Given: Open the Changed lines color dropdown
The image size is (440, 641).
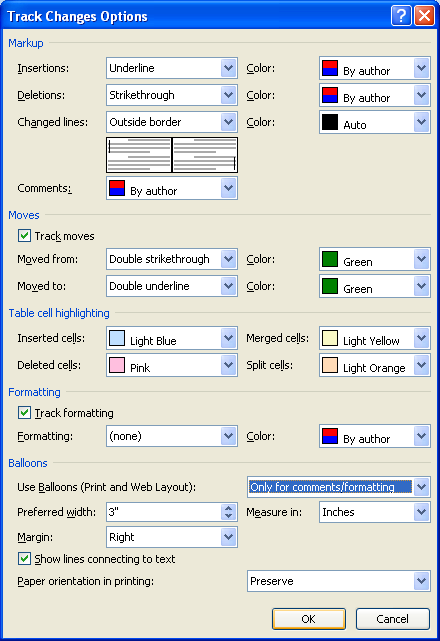Looking at the screenshot, I should click(375, 122).
